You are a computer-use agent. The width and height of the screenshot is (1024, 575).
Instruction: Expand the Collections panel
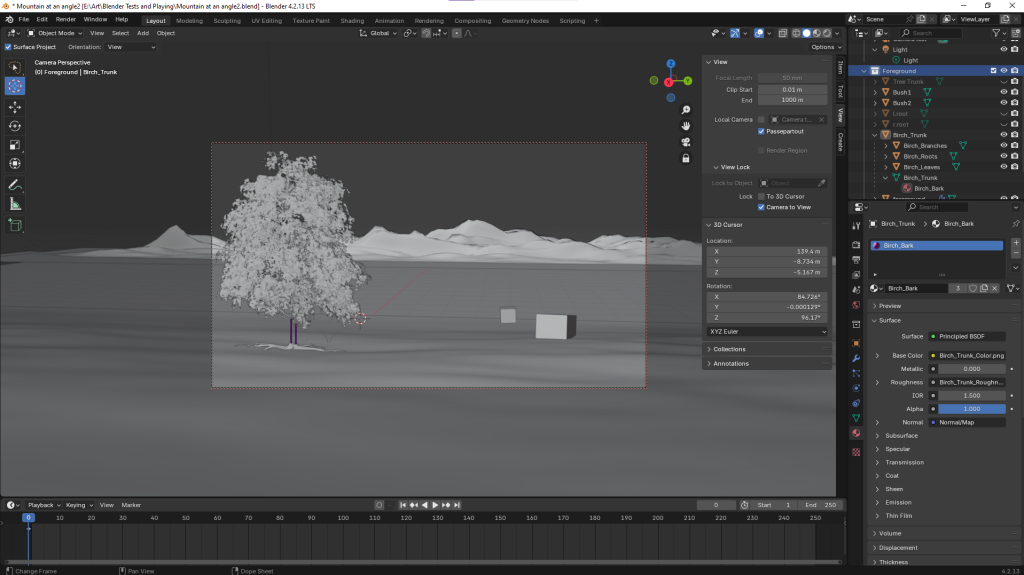[x=729, y=349]
